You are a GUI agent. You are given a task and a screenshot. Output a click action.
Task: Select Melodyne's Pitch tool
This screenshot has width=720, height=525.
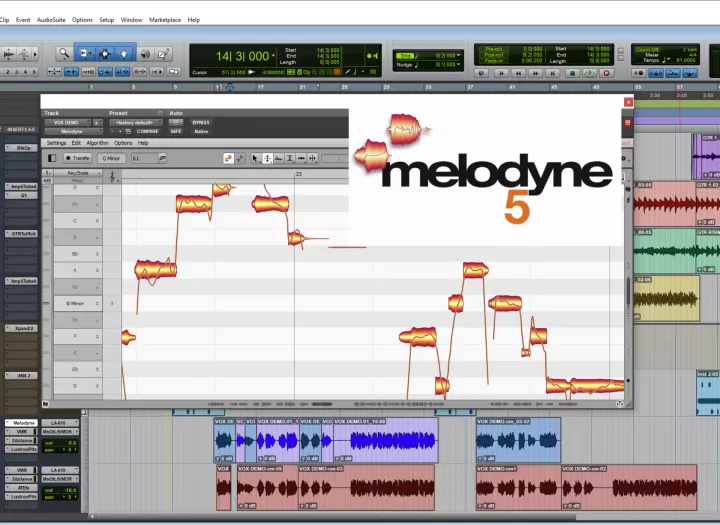267,158
